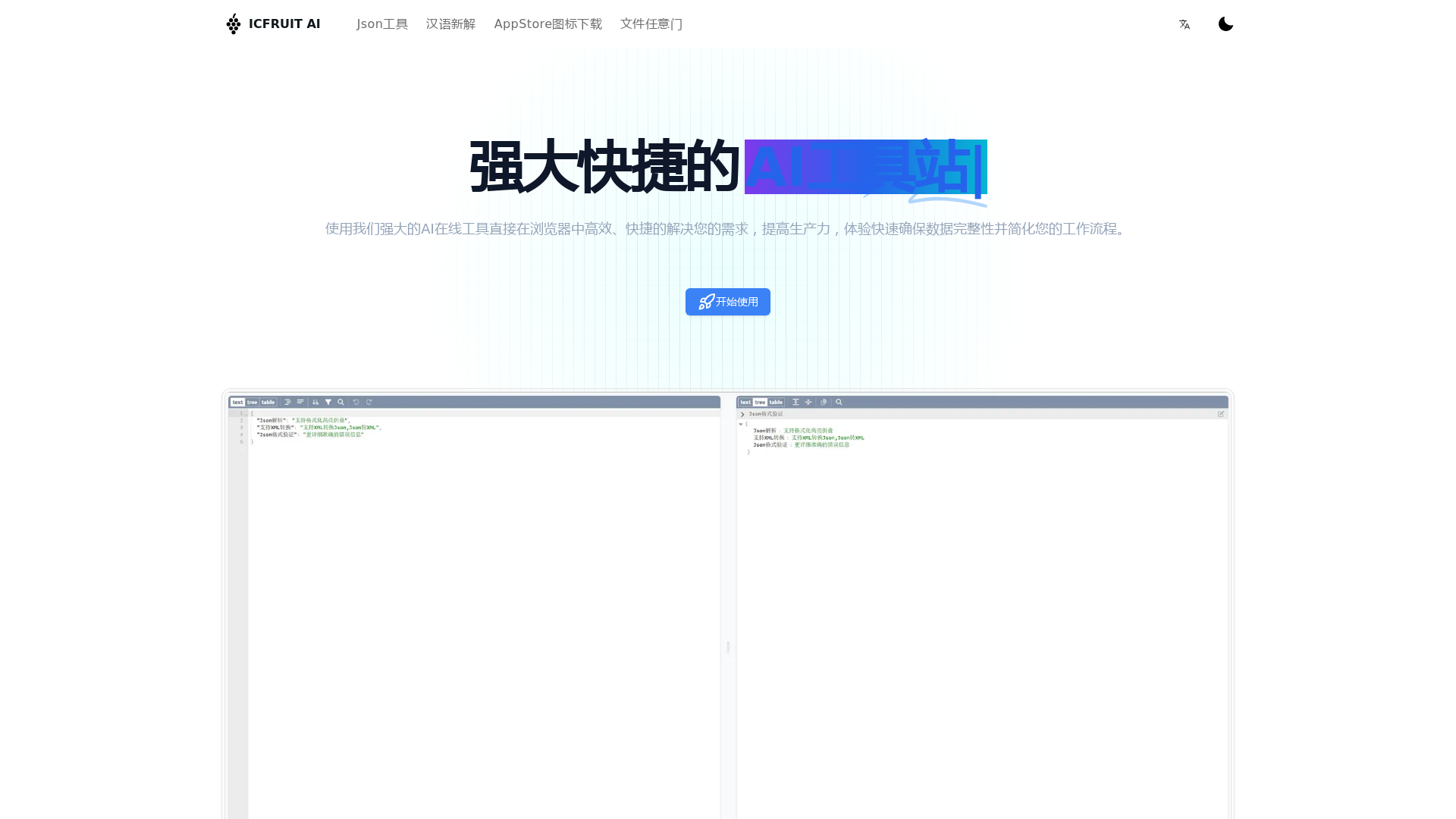Image resolution: width=1456 pixels, height=819 pixels.
Task: Click 支持XML转换 row in right tree
Action: (x=808, y=438)
